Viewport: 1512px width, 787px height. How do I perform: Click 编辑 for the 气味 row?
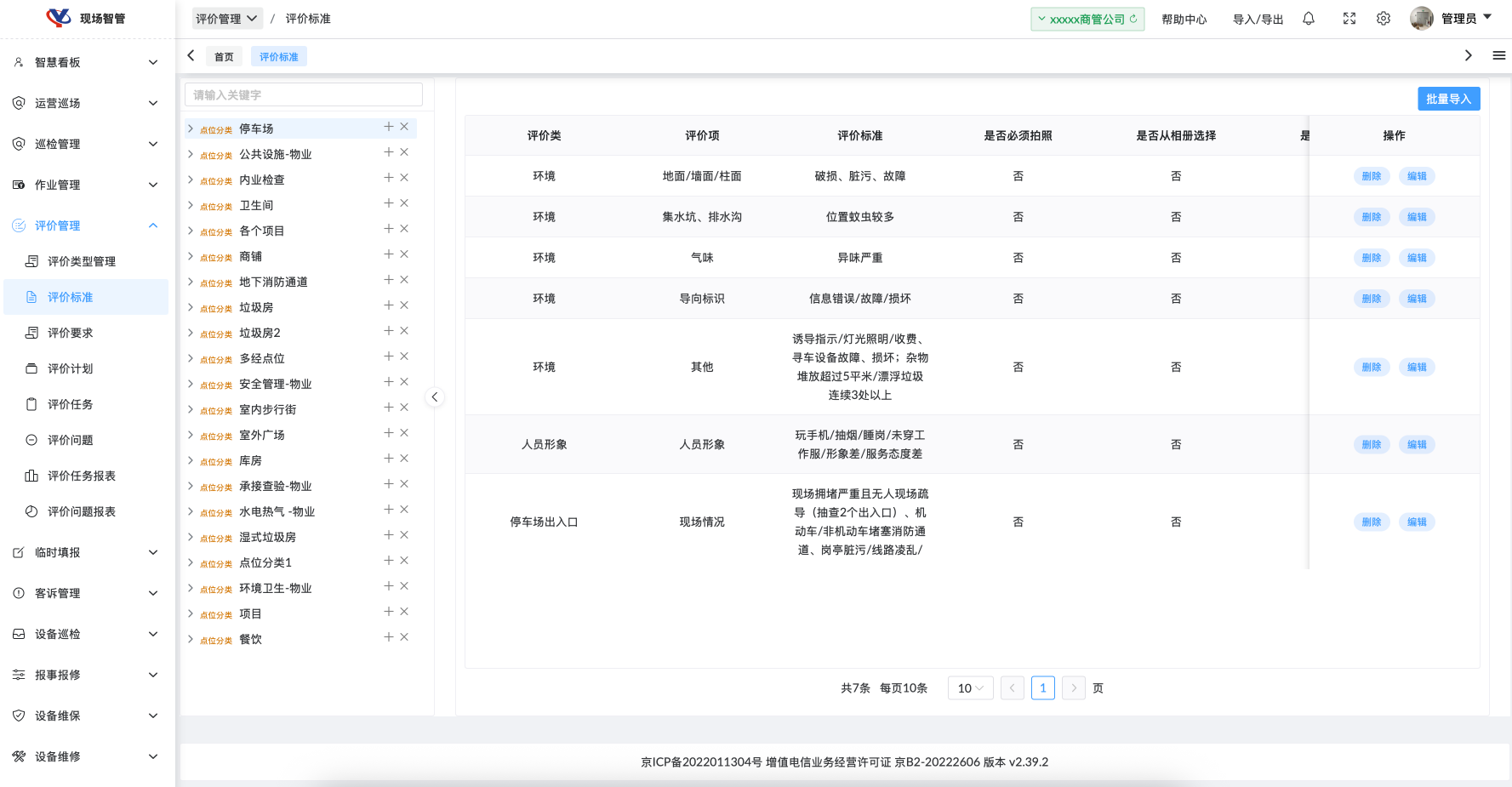click(1416, 258)
